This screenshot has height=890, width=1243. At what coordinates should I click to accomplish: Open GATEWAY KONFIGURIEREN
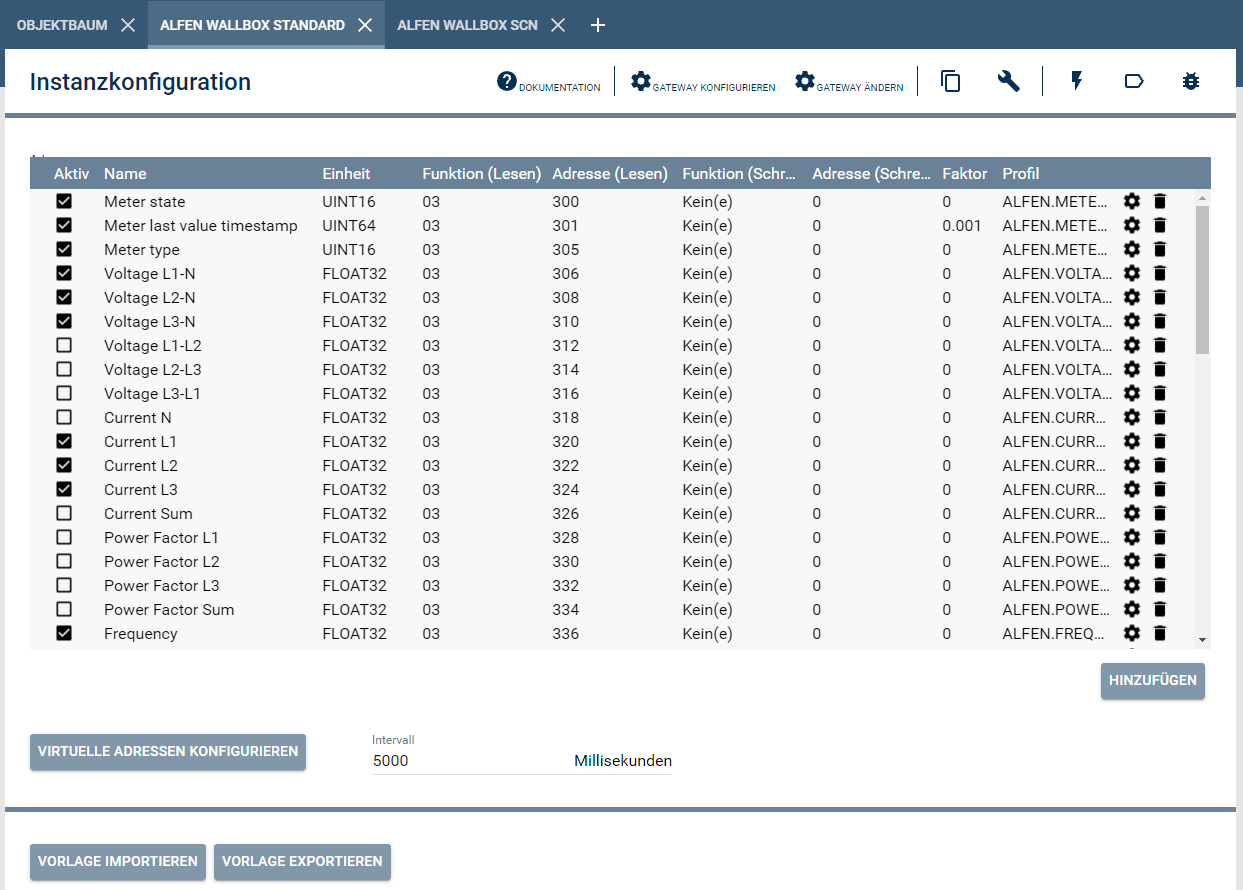tap(702, 83)
